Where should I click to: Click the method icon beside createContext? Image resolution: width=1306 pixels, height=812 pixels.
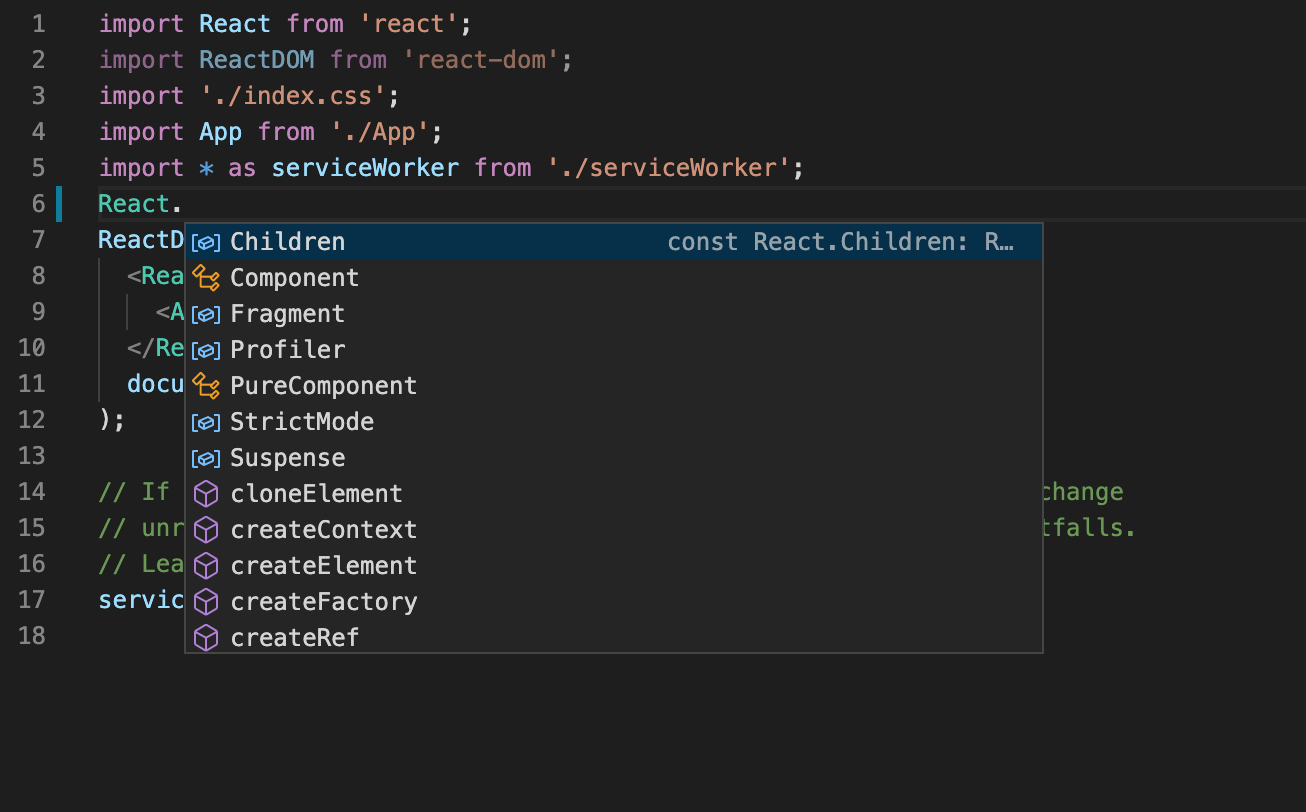coord(206,529)
